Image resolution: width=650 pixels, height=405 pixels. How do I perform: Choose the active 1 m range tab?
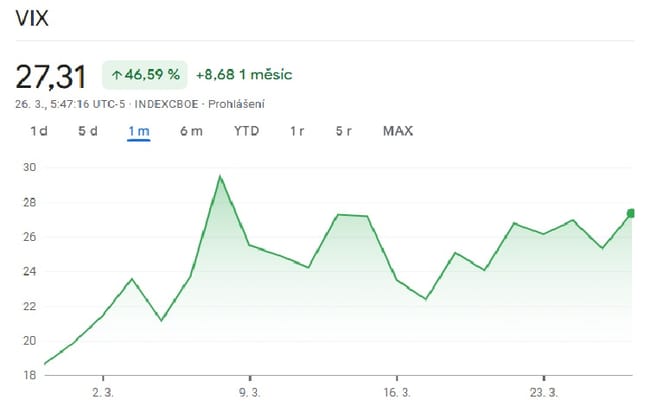[138, 131]
